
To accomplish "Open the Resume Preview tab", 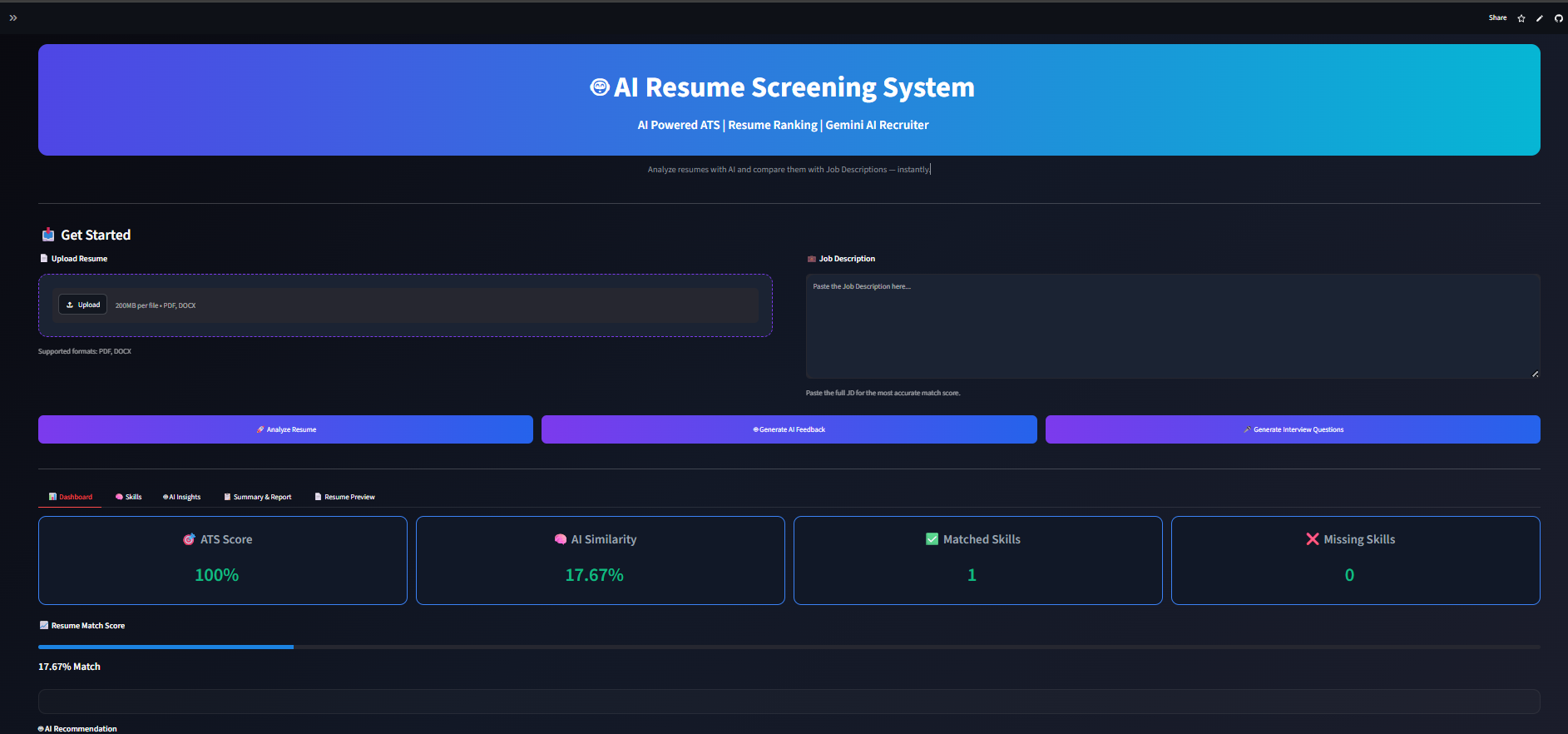I will (x=345, y=497).
